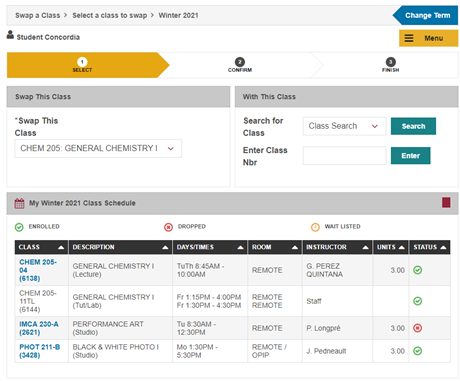Open the Swap This Class dropdown
Viewport: 460px width, 381px height.
coord(98,148)
